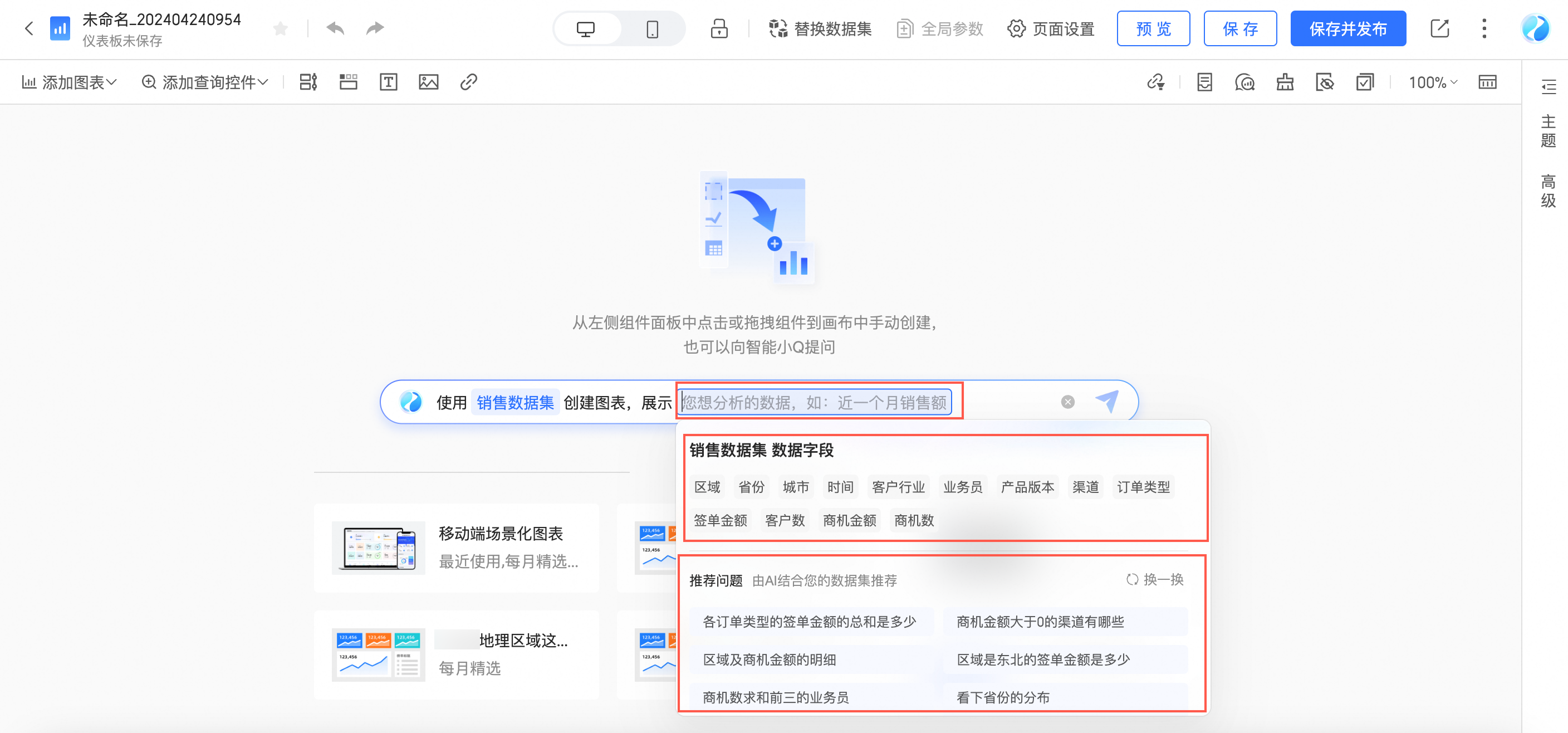Screen dimensions: 1568x733
Task: Toggle the eye visibility icon in toolbar
Action: point(1325,81)
